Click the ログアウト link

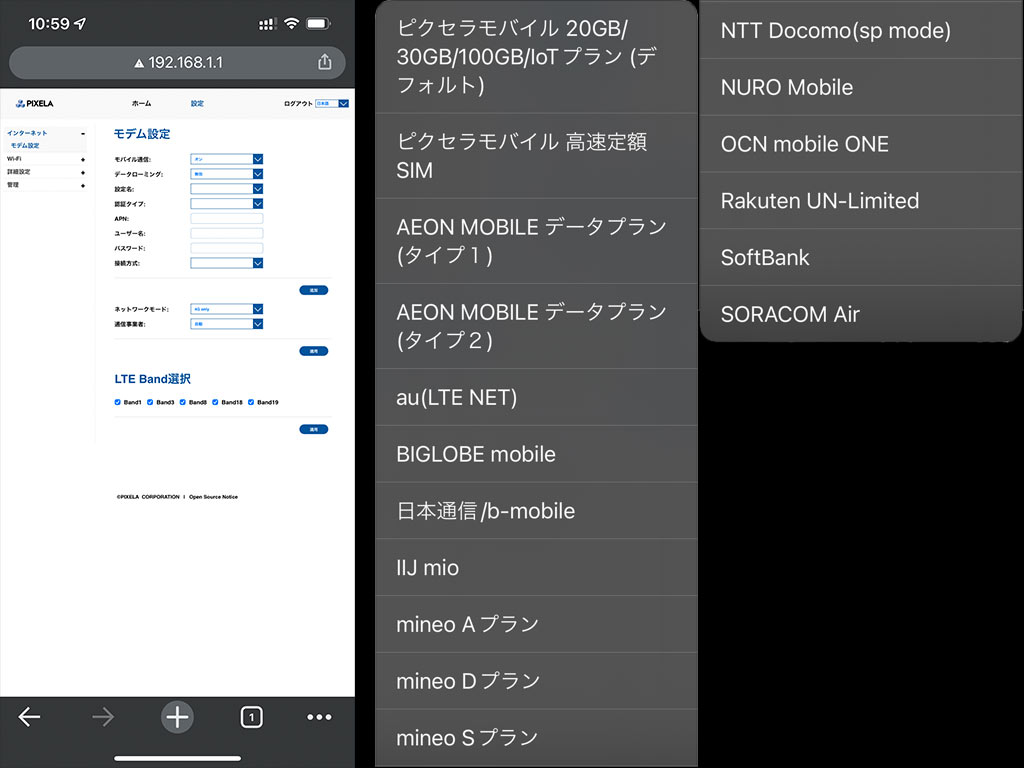tap(298, 103)
